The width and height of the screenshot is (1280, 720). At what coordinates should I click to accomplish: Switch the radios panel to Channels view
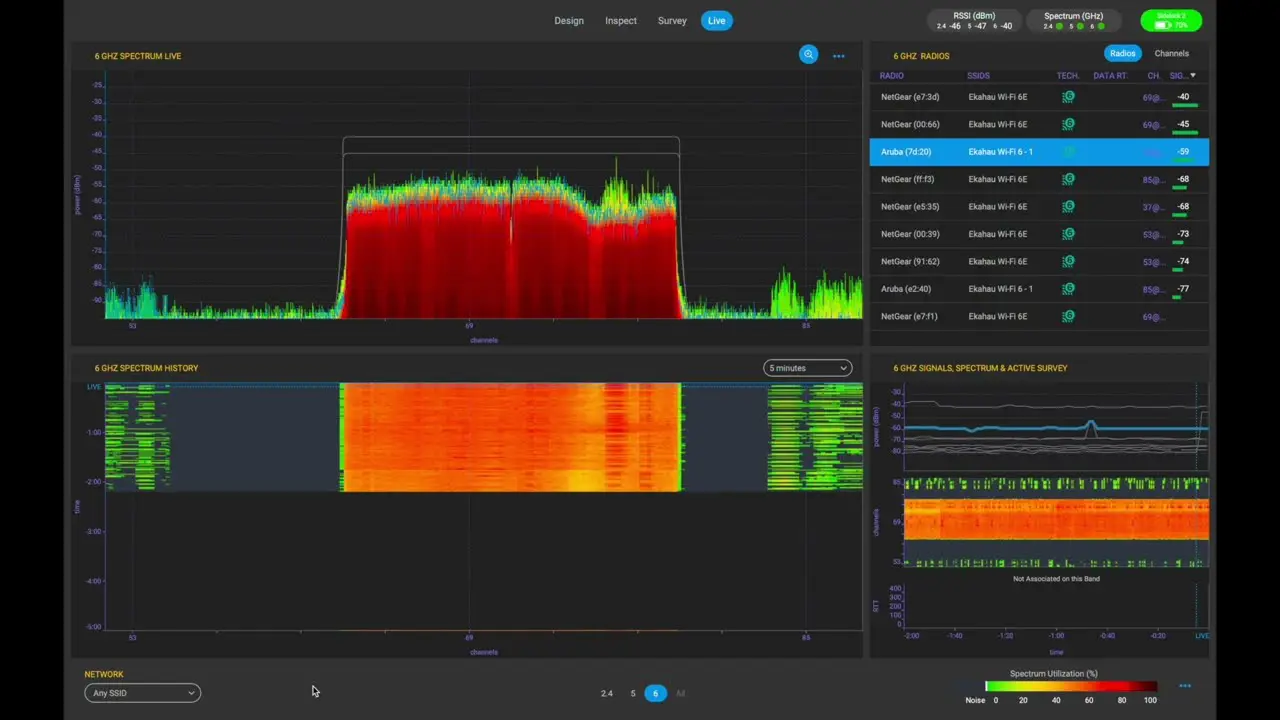point(1171,53)
